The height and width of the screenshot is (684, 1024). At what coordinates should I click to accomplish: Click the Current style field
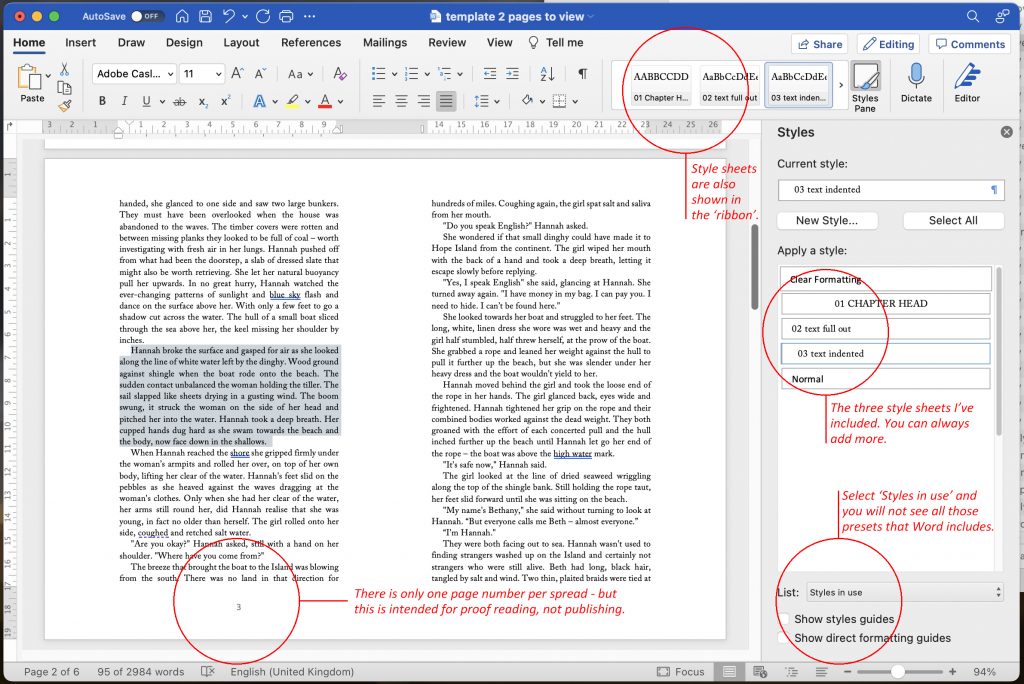coord(891,190)
